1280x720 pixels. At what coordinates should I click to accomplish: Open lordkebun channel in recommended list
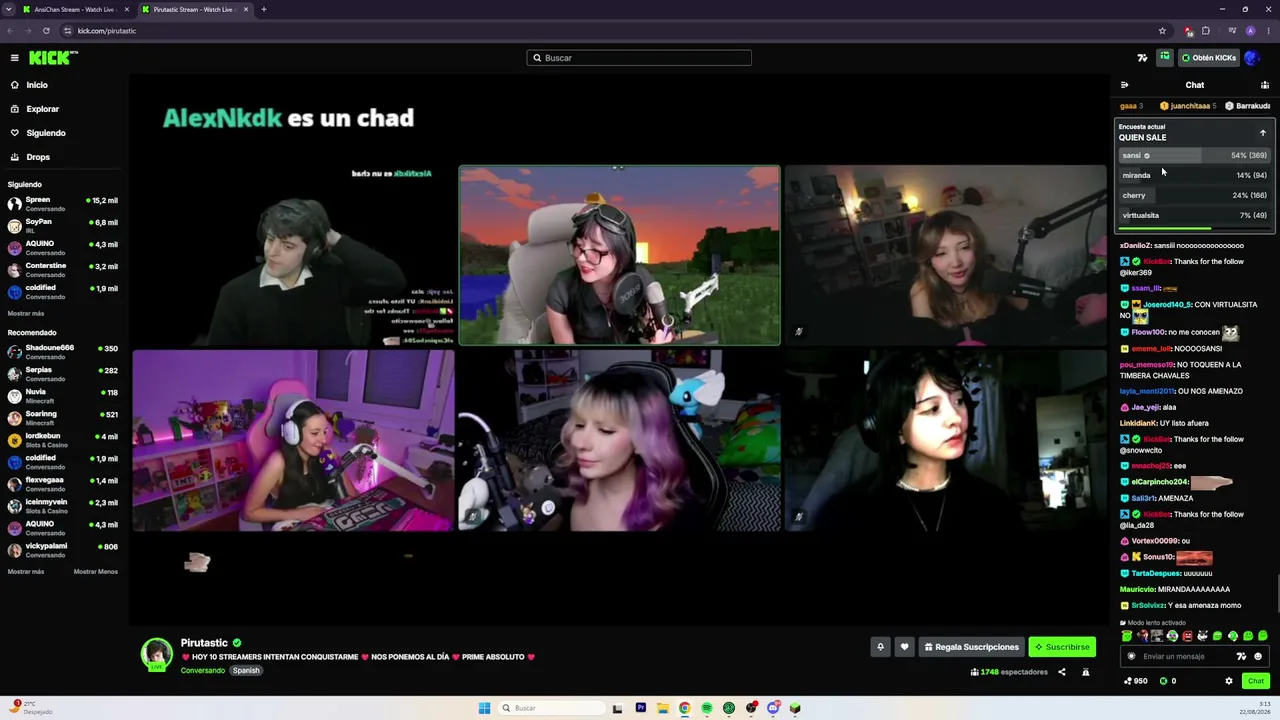pos(64,440)
